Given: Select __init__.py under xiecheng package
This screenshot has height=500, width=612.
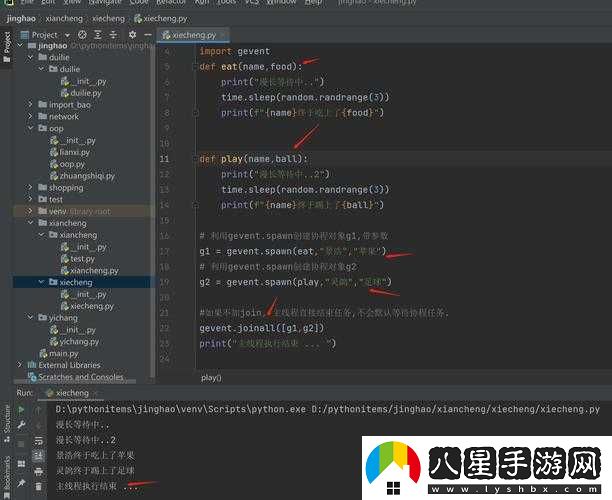Looking at the screenshot, I should (84, 294).
